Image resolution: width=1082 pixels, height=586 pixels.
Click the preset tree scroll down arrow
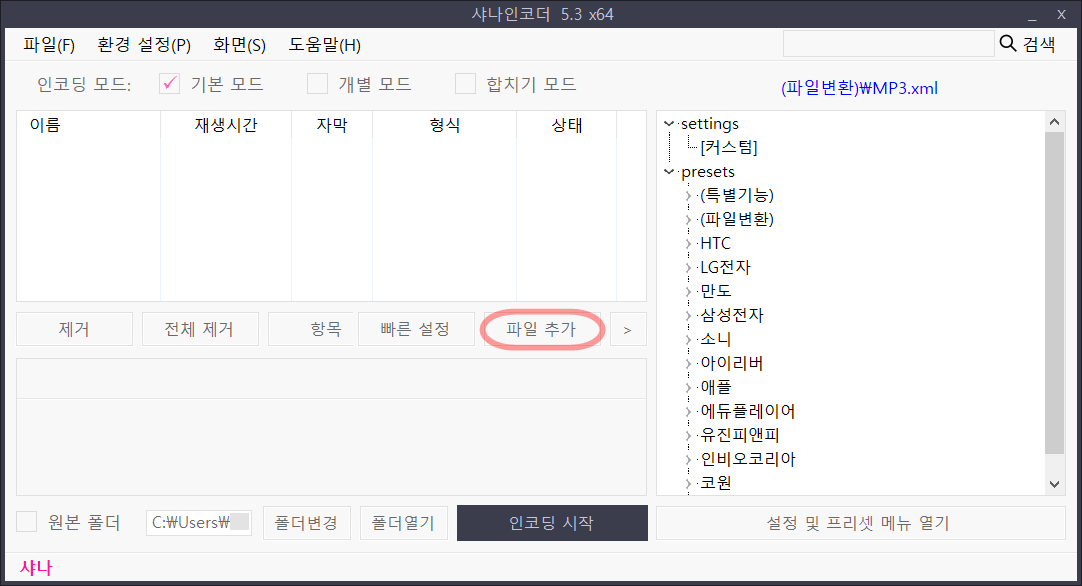click(1054, 485)
